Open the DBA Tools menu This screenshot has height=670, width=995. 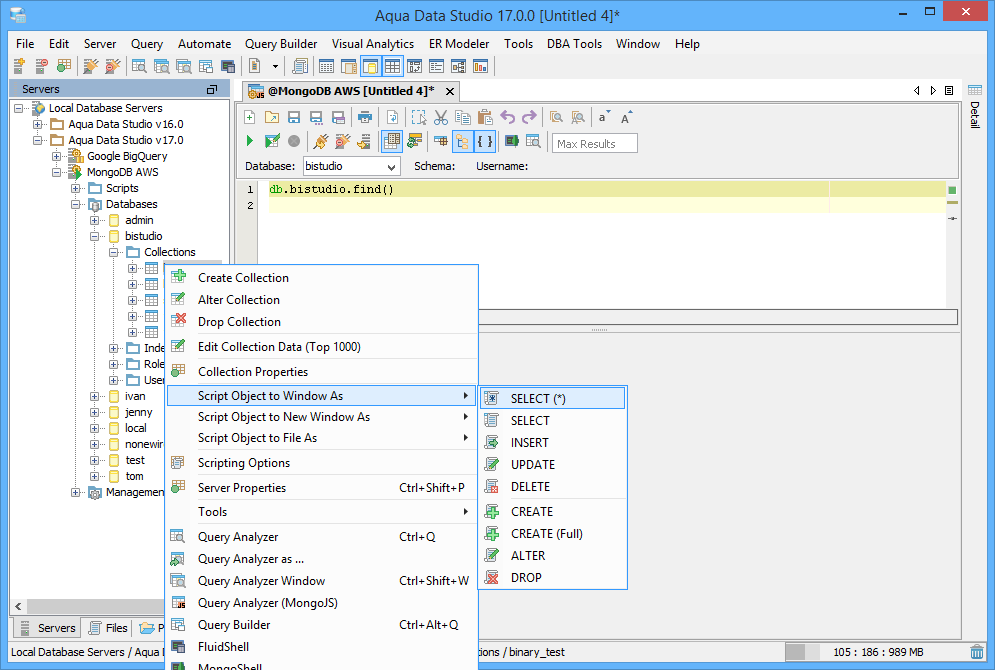(574, 44)
